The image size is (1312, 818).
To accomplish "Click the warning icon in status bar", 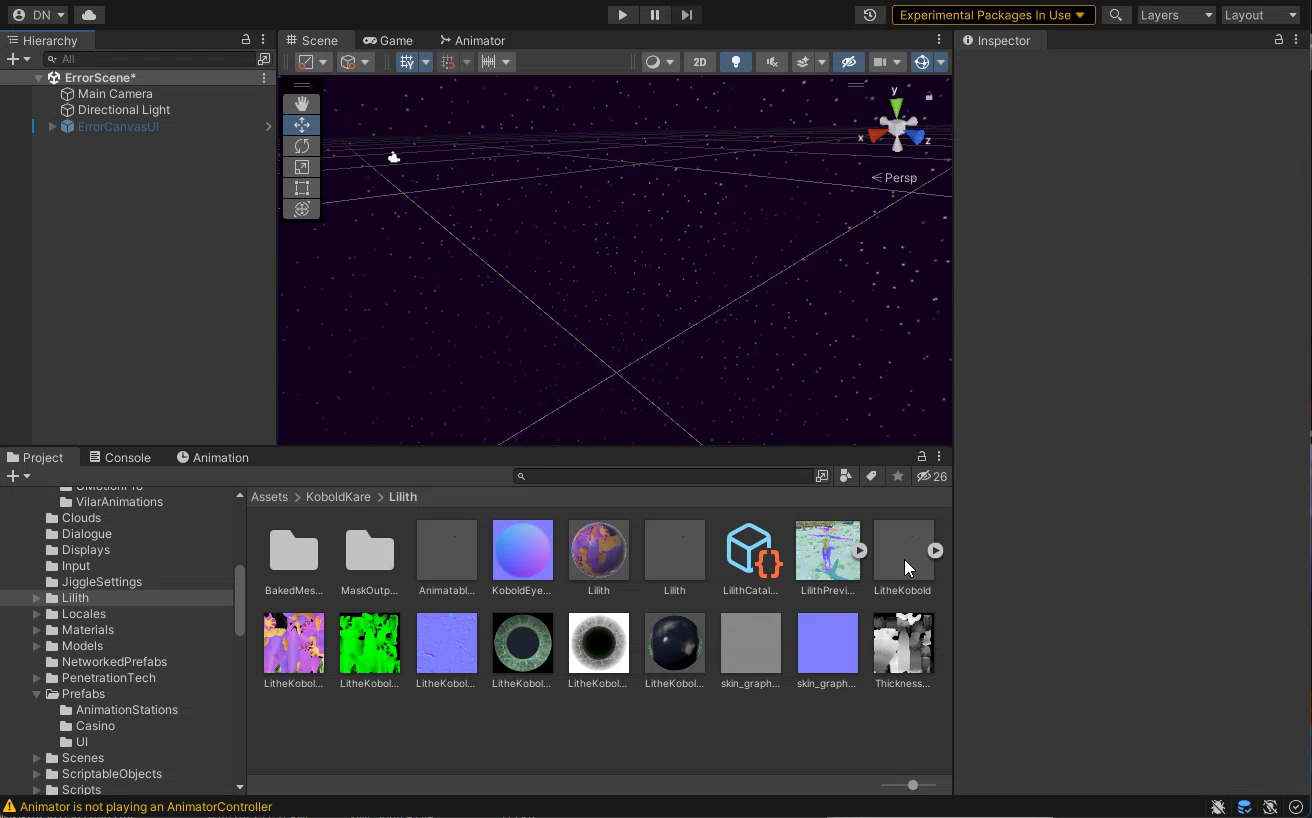I will click(10, 806).
